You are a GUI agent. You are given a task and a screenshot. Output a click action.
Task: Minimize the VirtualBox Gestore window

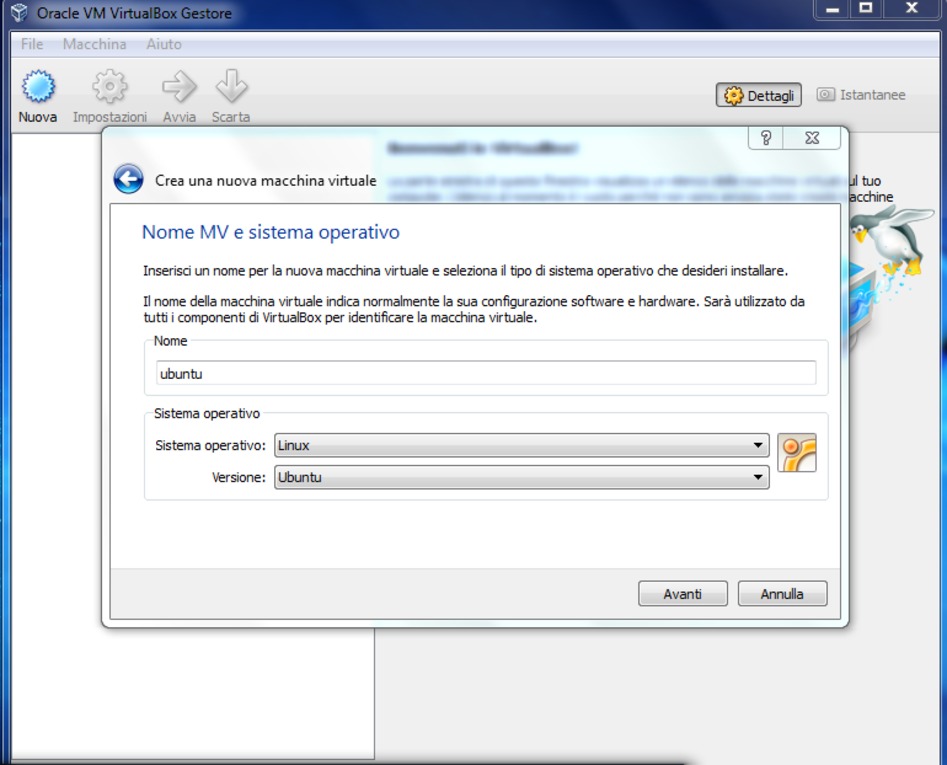[x=832, y=9]
